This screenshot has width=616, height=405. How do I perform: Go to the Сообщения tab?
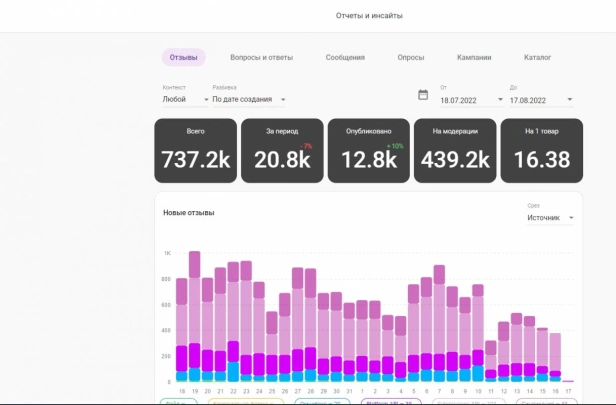[345, 57]
